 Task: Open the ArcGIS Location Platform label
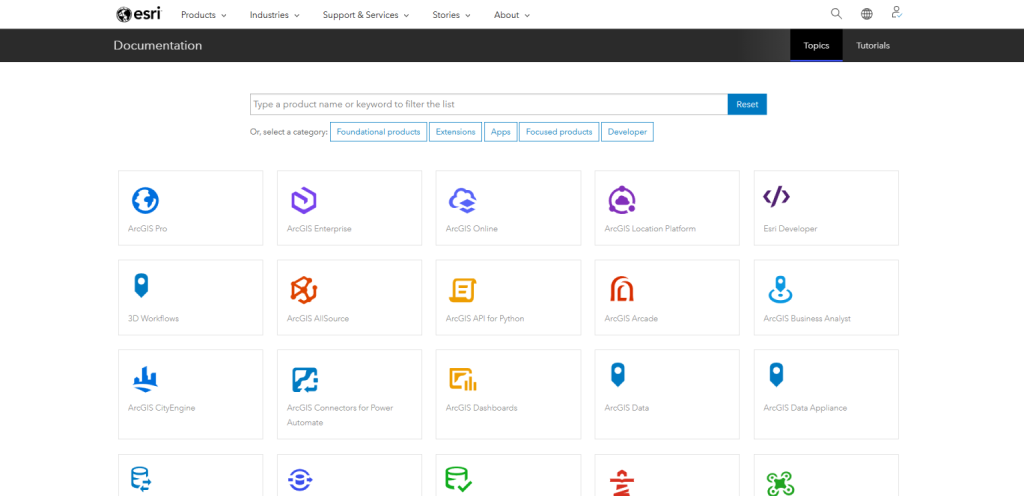(650, 229)
